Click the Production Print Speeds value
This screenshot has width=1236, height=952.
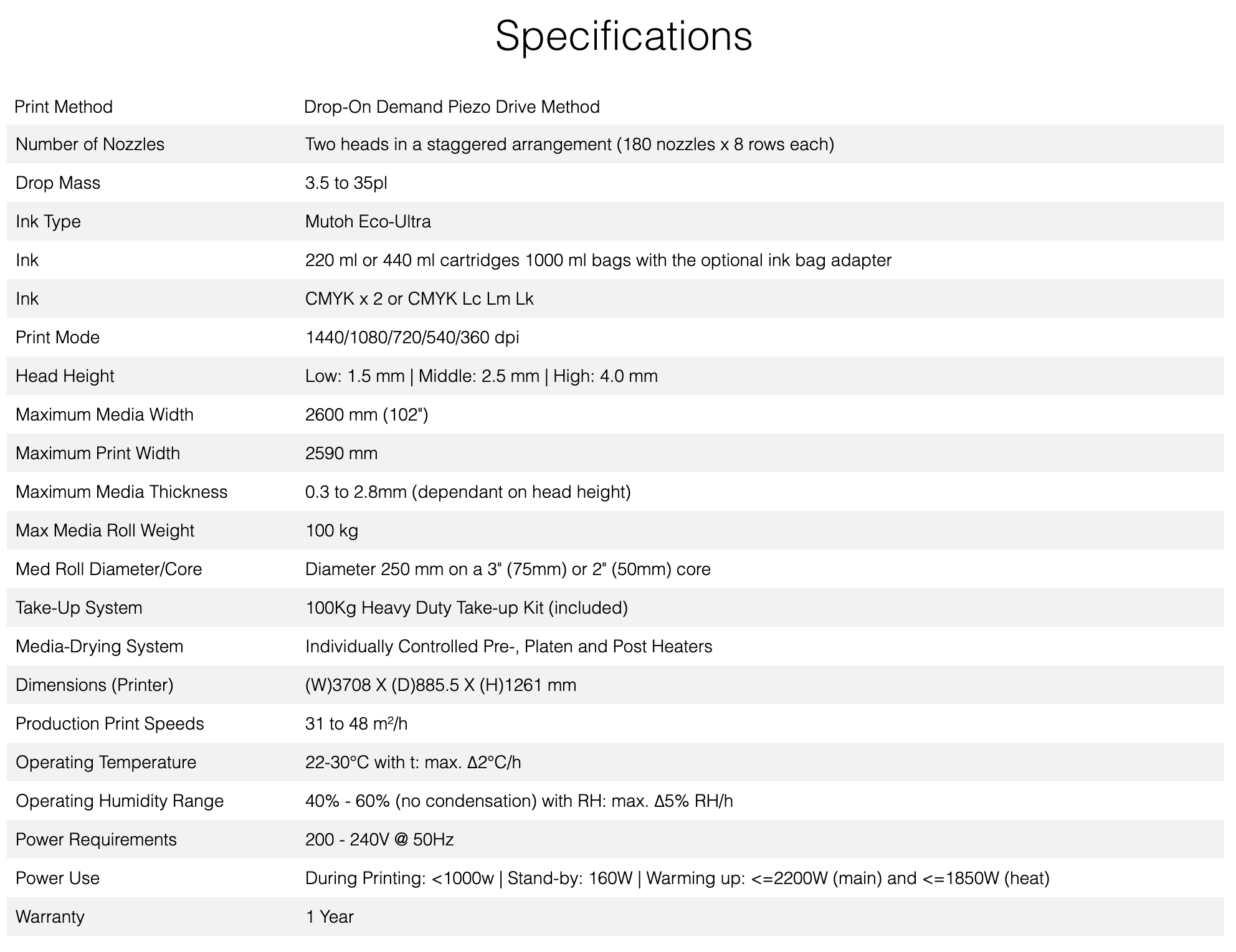pyautogui.click(x=356, y=724)
